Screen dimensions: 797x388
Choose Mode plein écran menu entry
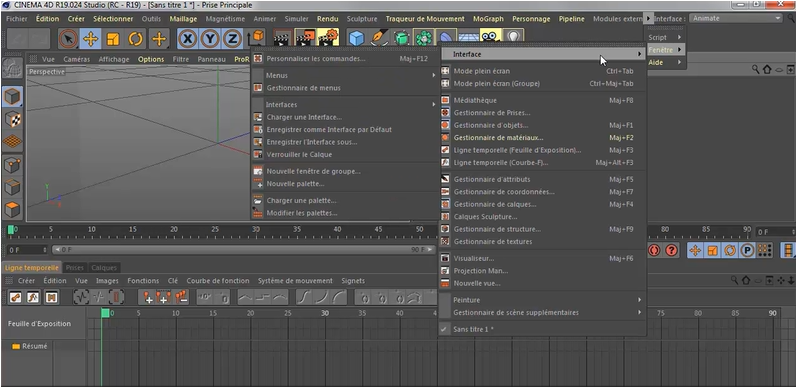542,71
